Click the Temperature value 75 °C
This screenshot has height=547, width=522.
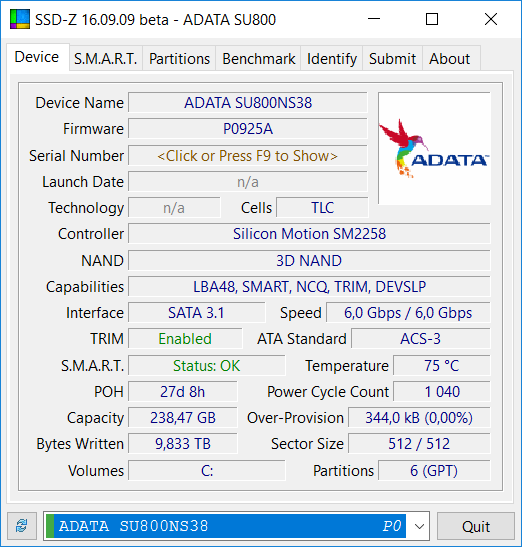point(442,366)
